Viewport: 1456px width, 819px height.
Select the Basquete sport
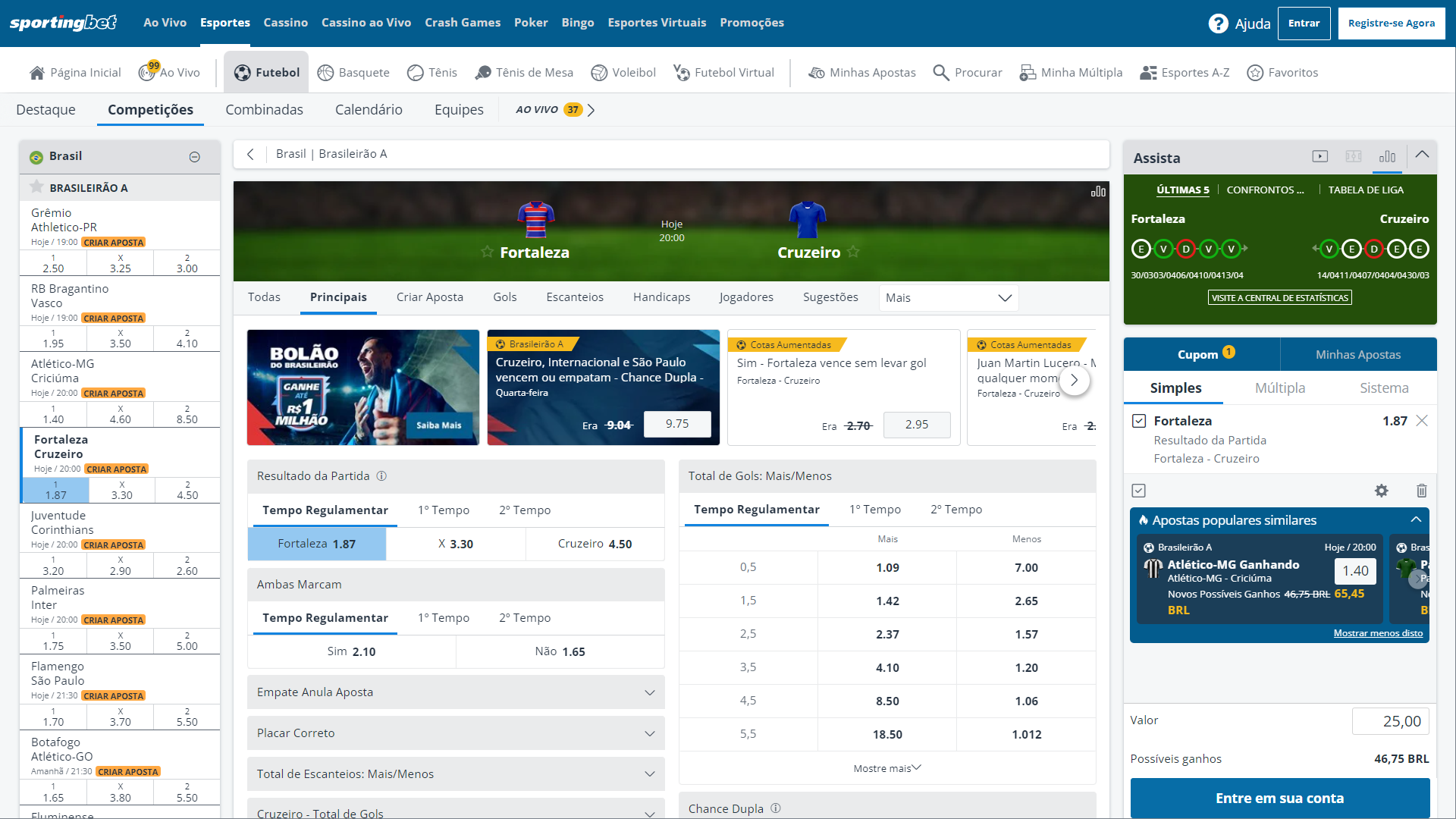pyautogui.click(x=353, y=73)
